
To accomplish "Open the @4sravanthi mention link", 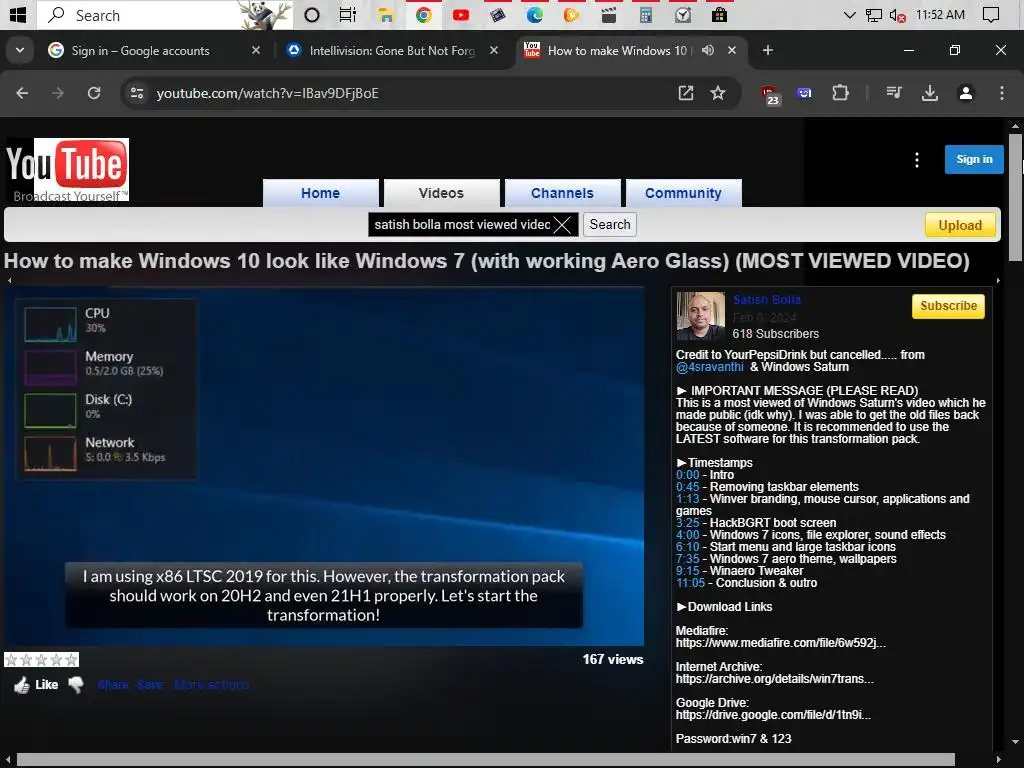I will click(x=710, y=367).
